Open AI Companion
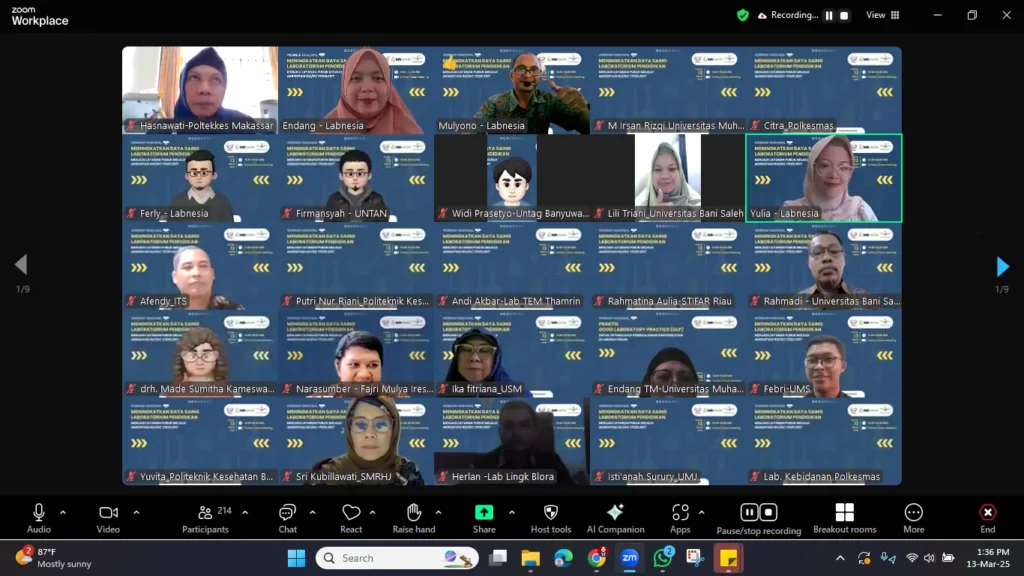Image resolution: width=1024 pixels, height=576 pixels. pos(615,516)
